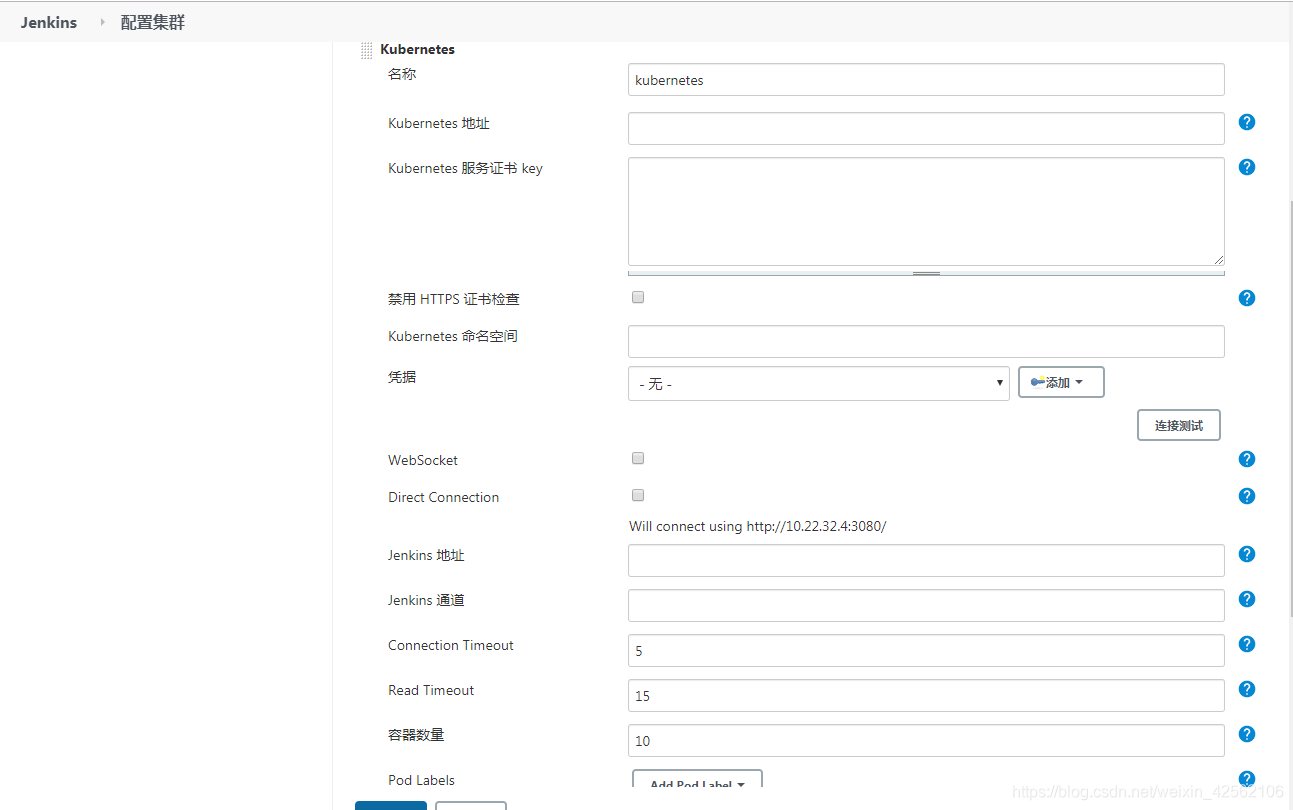
Task: Open help for Kubernetes 地址 field
Action: point(1246,122)
